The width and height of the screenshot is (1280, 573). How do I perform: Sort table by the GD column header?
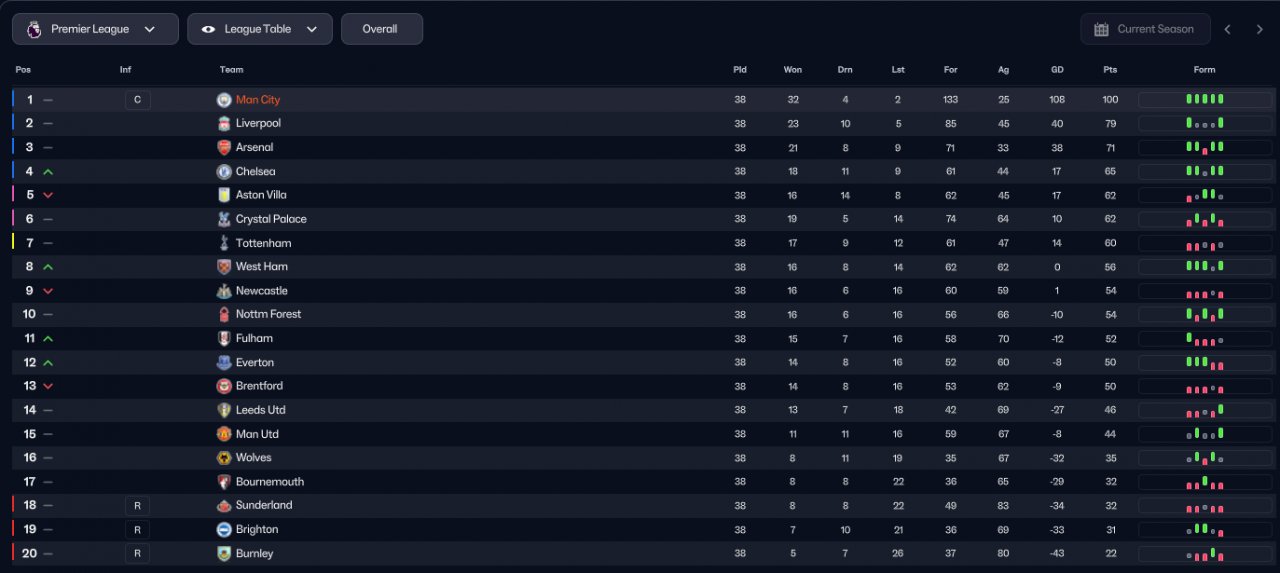coord(1057,70)
